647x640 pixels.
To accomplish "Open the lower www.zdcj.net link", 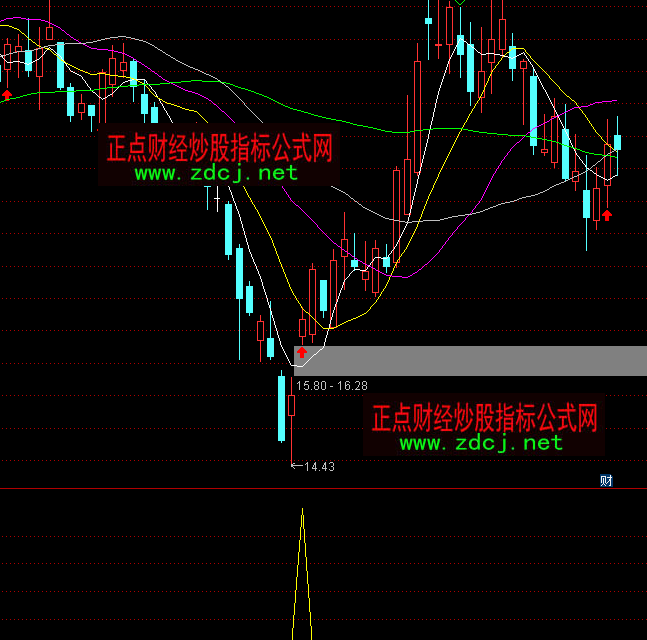I will 481,442.
